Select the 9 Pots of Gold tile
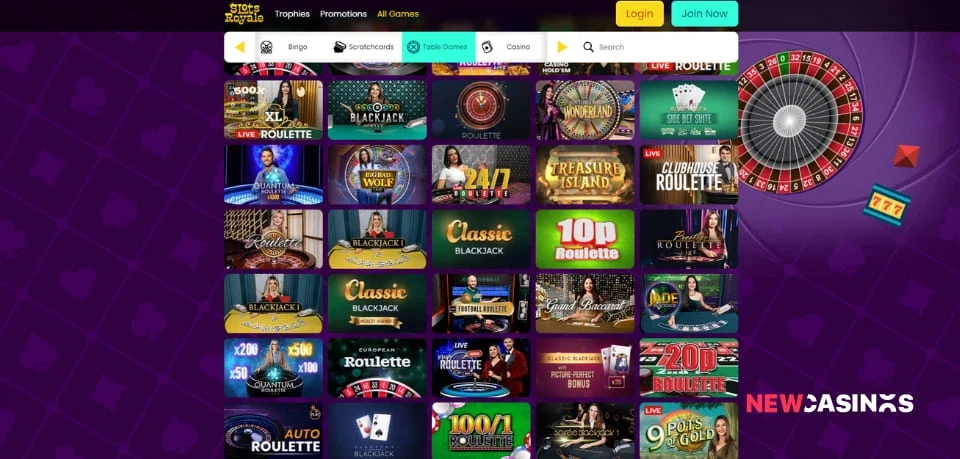 tap(689, 431)
